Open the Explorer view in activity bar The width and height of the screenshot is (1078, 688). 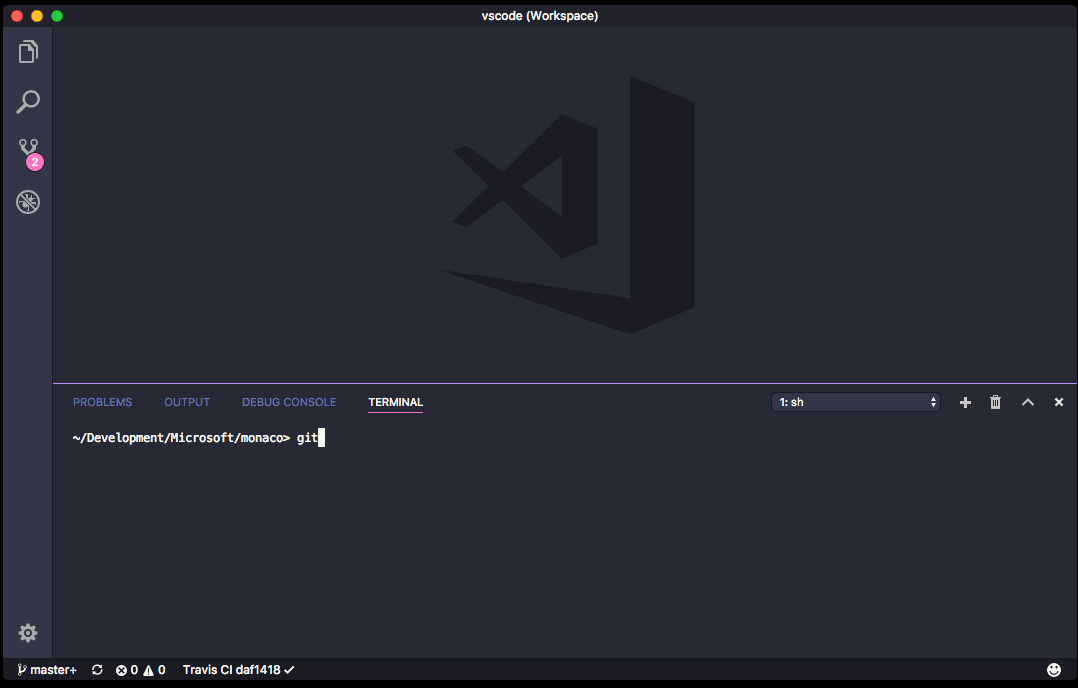tap(28, 52)
